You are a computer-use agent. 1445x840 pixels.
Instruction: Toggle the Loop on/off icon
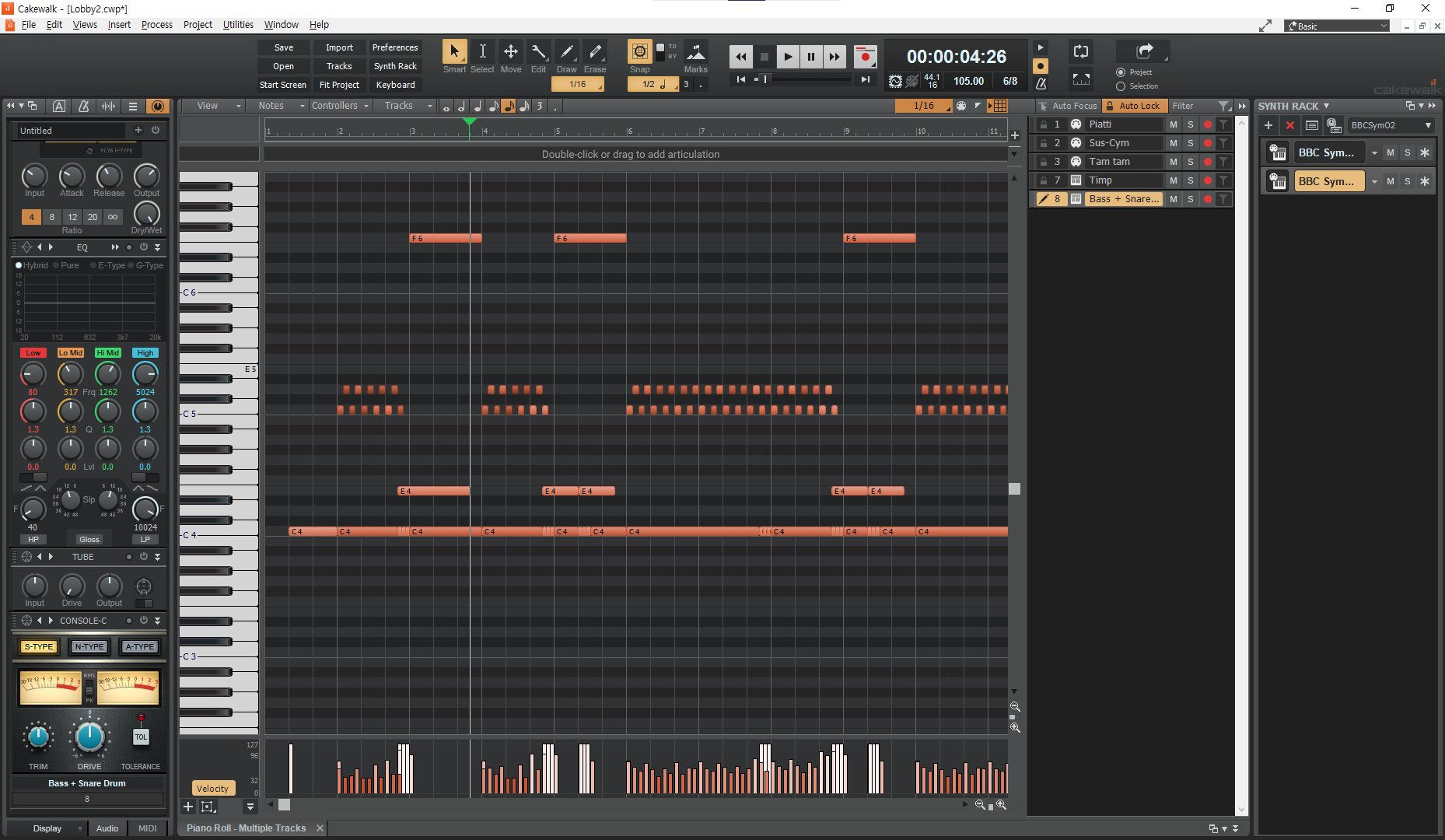tap(1080, 52)
